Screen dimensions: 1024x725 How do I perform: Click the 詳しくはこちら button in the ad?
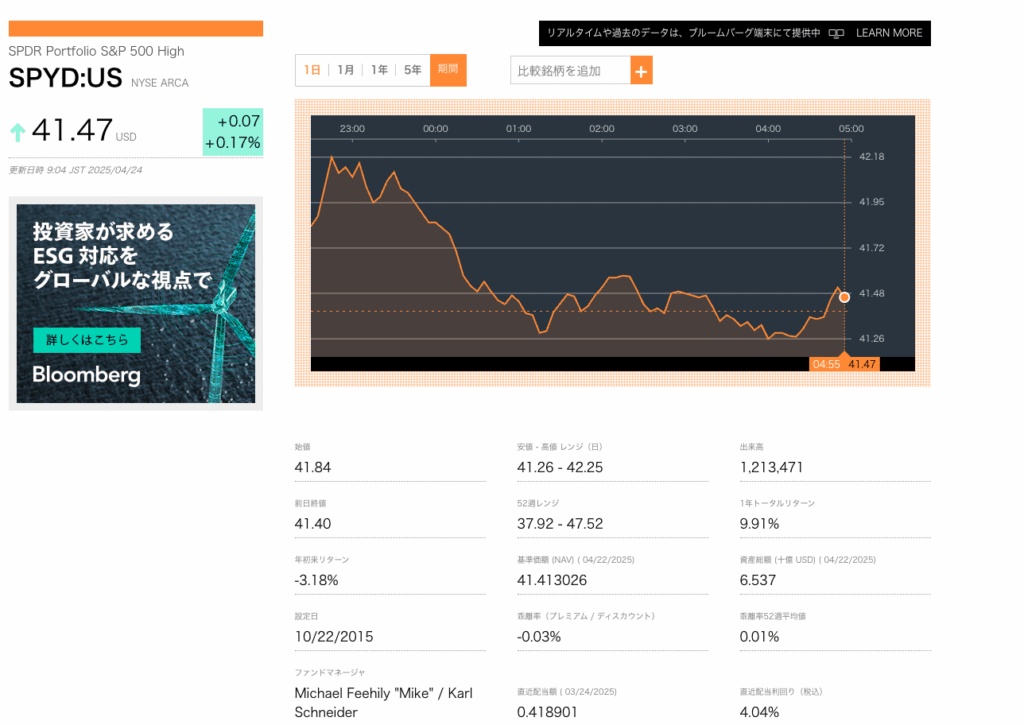click(x=87, y=340)
